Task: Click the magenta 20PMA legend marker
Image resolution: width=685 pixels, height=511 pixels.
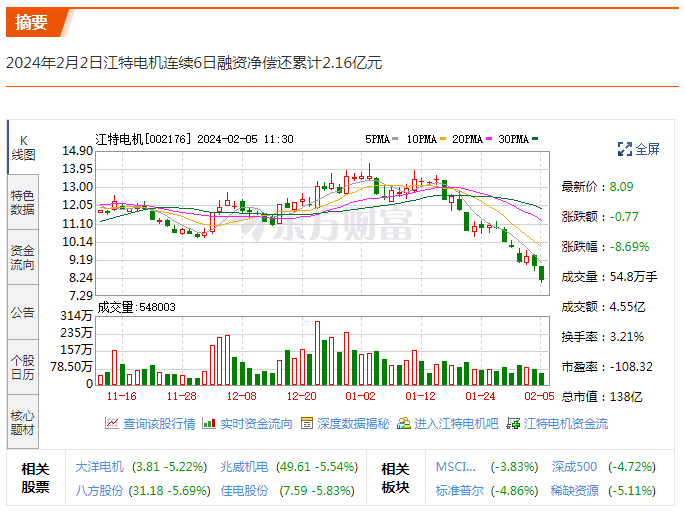Action: [x=489, y=139]
